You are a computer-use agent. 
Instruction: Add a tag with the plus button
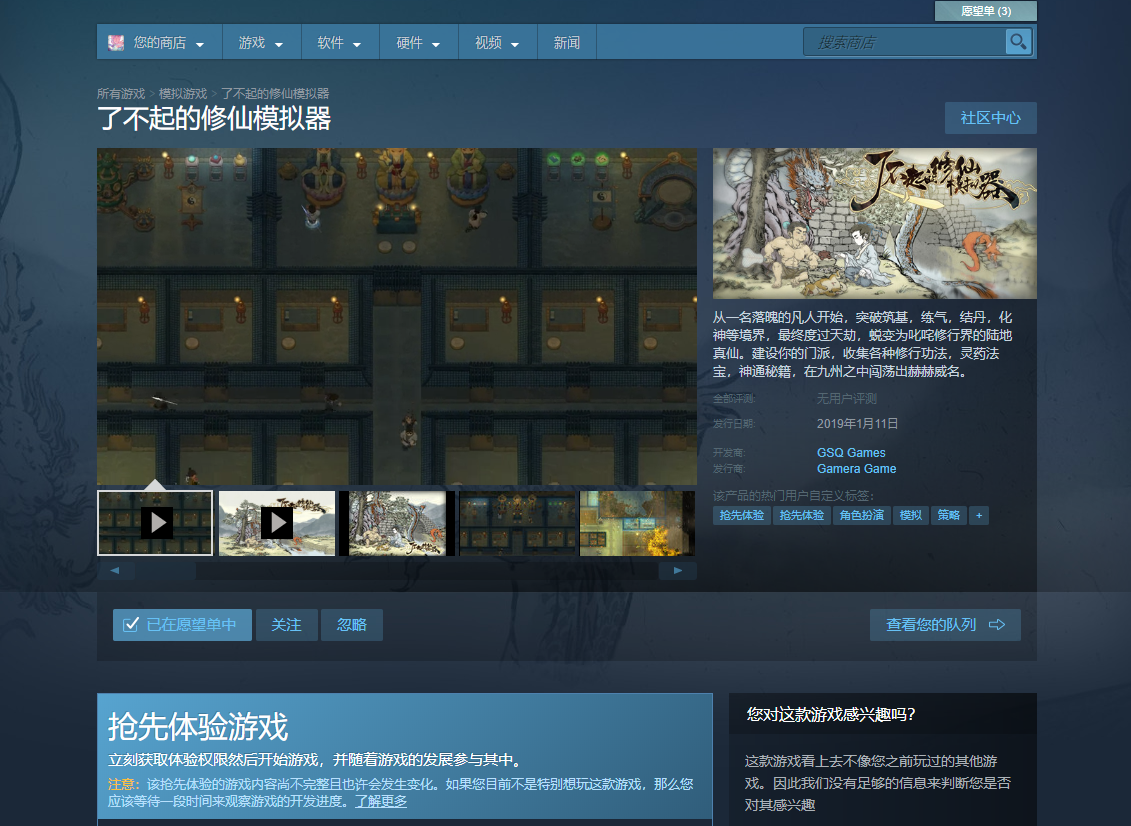coord(979,515)
